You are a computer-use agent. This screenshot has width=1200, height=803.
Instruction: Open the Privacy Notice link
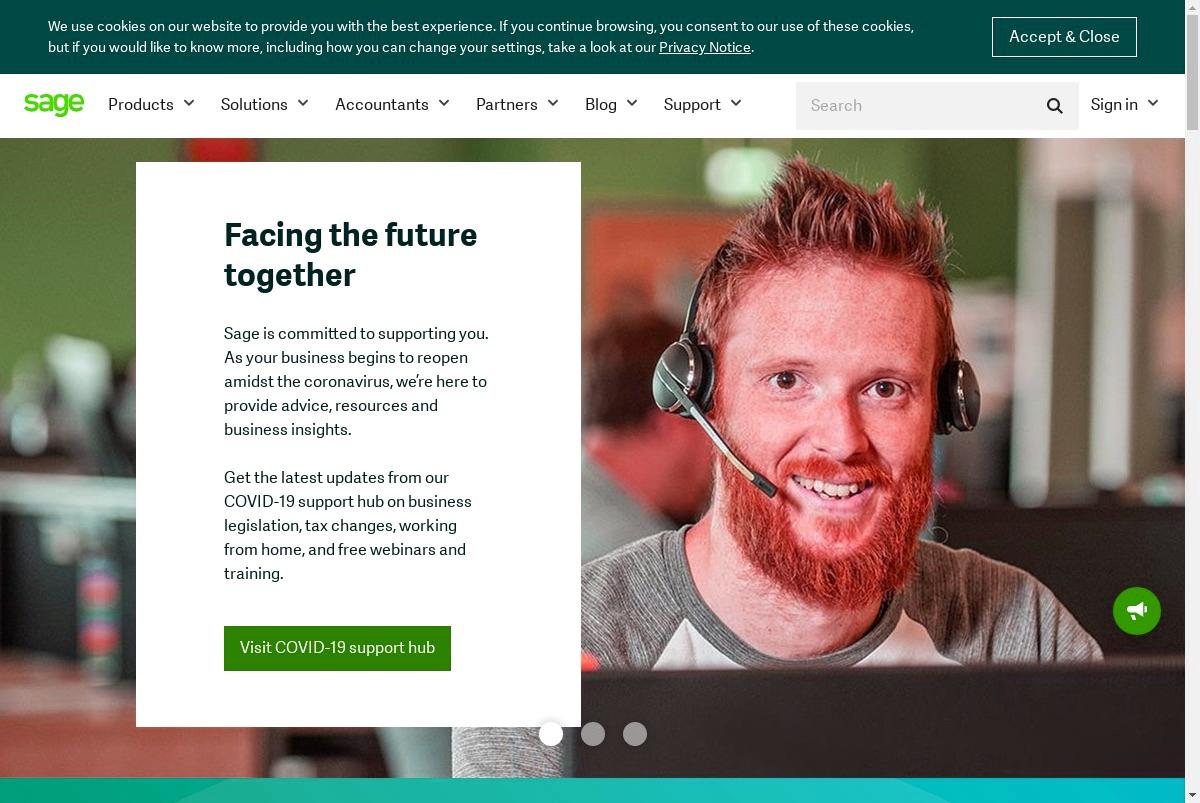(704, 47)
